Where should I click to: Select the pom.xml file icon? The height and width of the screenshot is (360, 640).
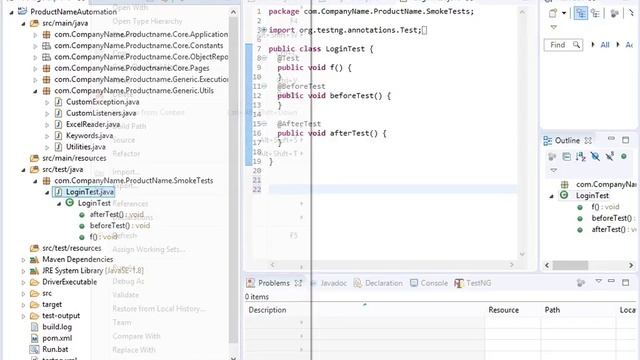click(x=34, y=338)
